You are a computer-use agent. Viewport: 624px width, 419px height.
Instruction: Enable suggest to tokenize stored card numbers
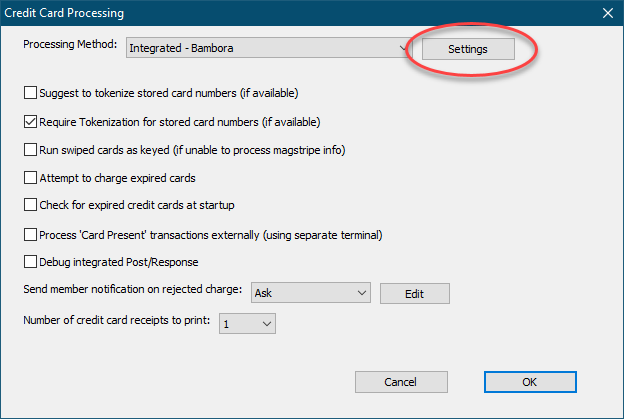point(30,94)
